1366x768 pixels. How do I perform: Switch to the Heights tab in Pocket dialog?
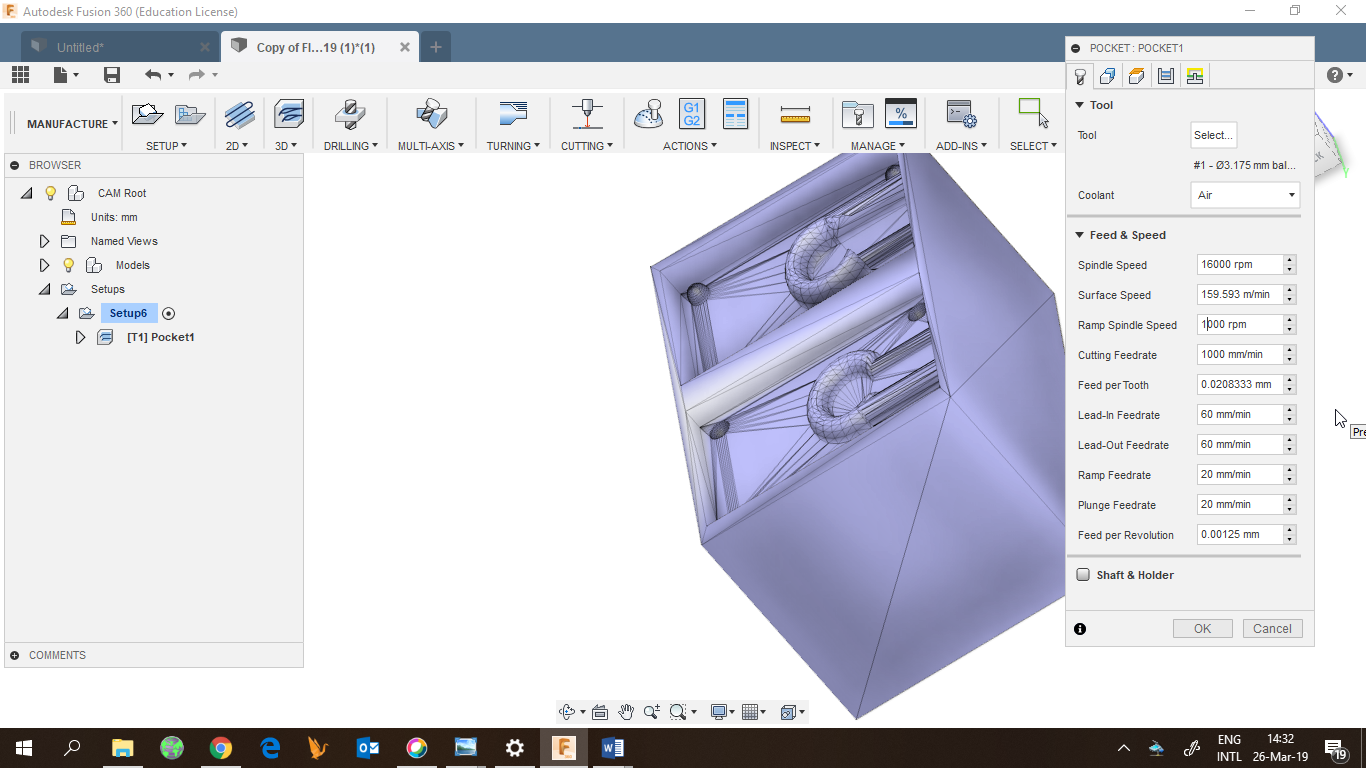pos(1136,76)
